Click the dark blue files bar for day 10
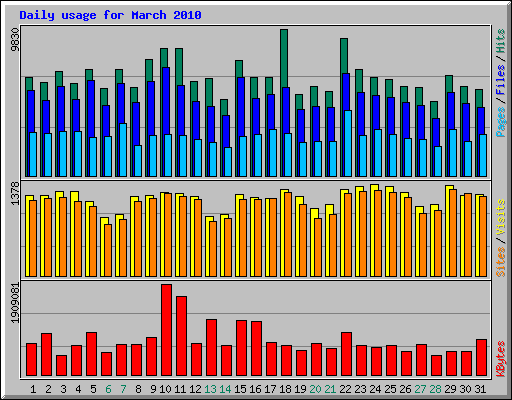 [x=166, y=101]
